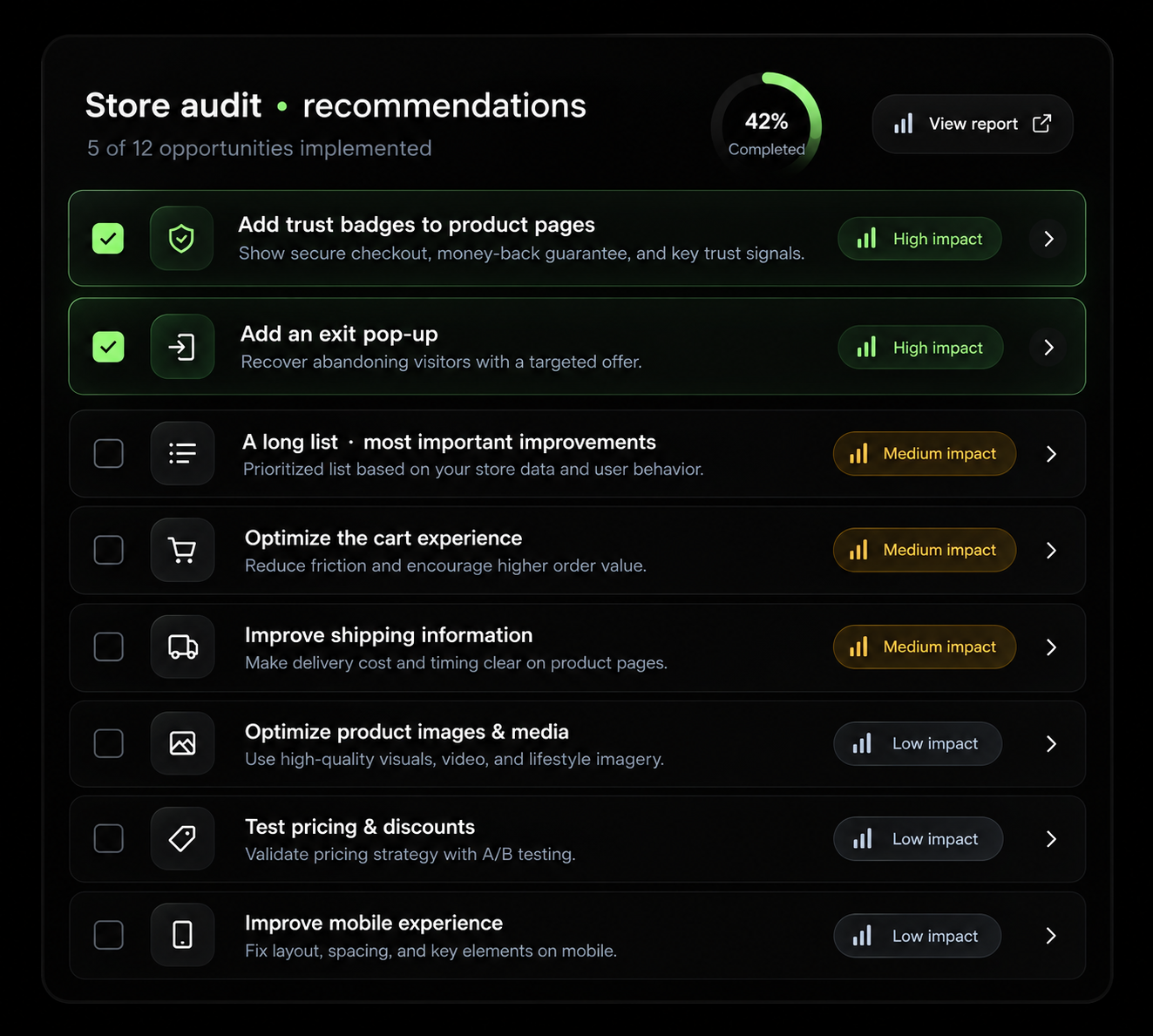Click the 'Test pricing & discounts' title
Screen dimensions: 1153x1036
pos(360,826)
